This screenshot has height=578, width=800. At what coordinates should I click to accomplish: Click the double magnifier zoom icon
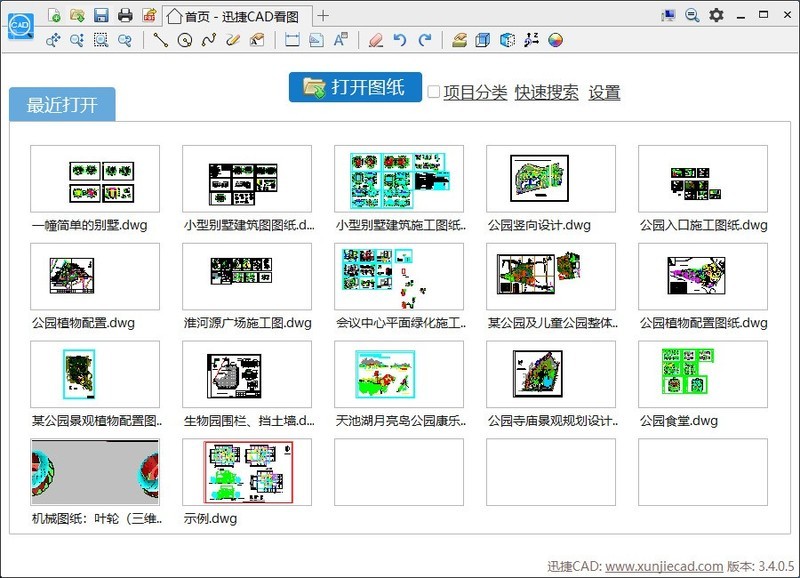click(x=124, y=40)
